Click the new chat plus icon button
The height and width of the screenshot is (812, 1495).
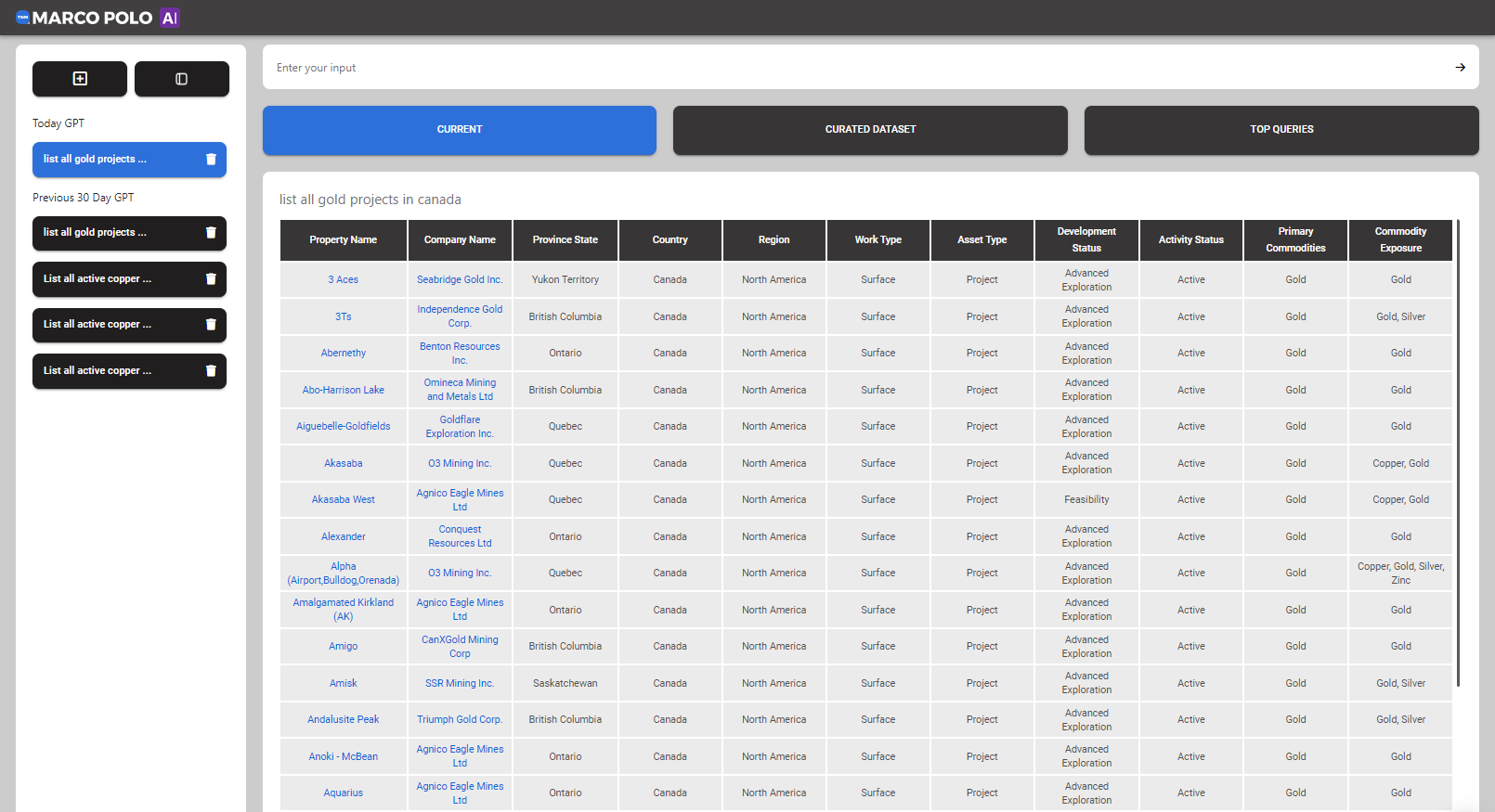coord(80,79)
